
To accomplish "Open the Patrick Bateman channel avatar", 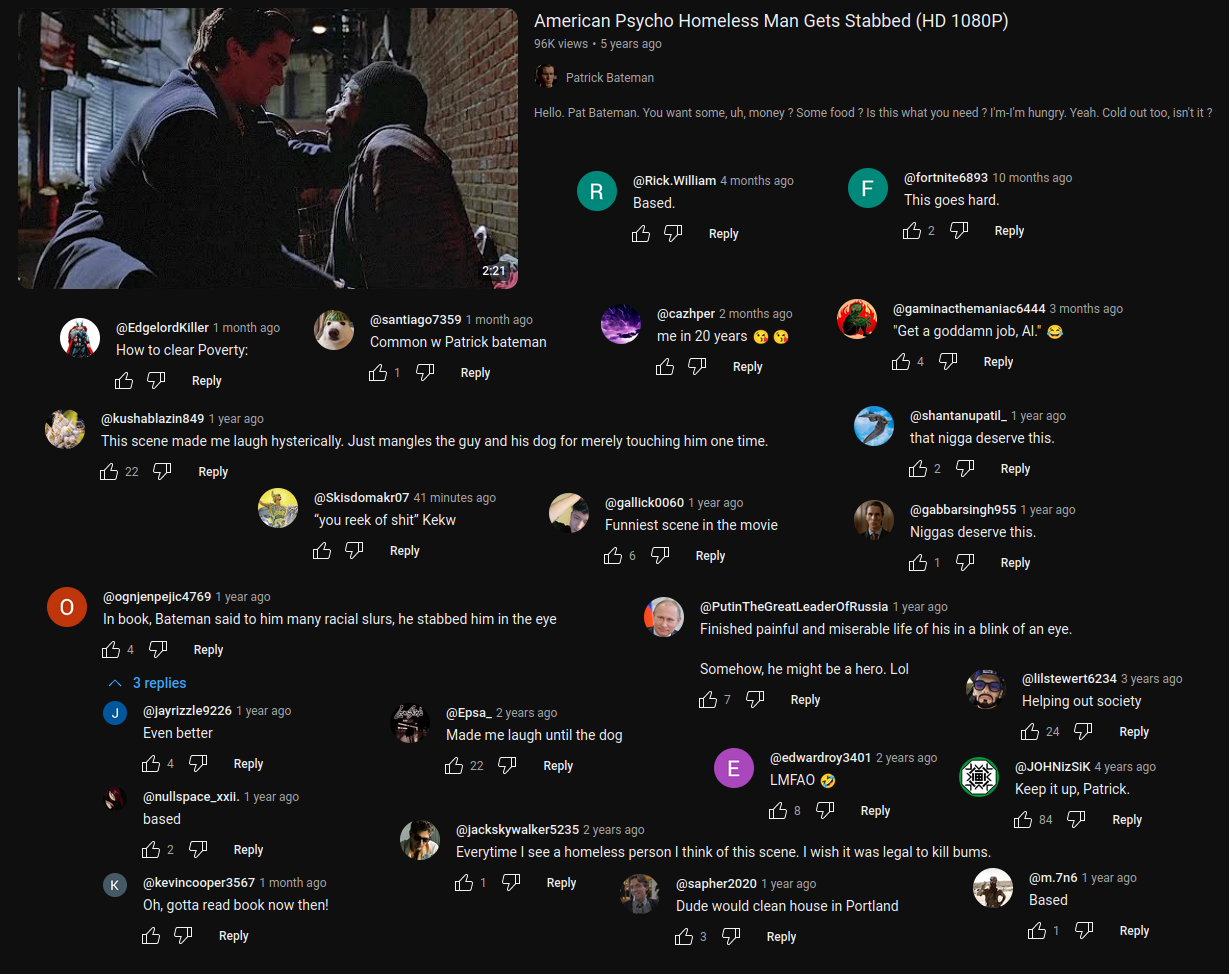I will pyautogui.click(x=545, y=77).
